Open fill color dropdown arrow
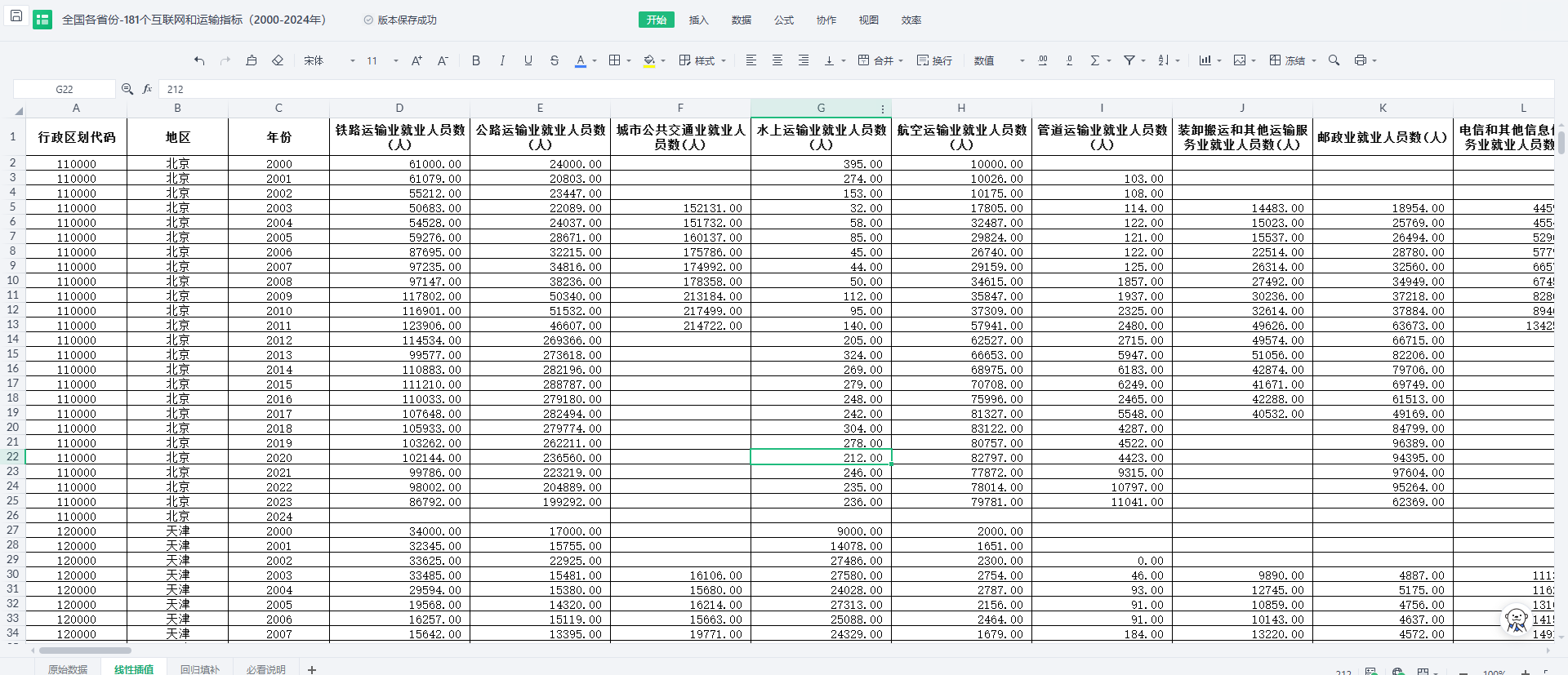Image resolution: width=1568 pixels, height=675 pixels. click(x=663, y=60)
